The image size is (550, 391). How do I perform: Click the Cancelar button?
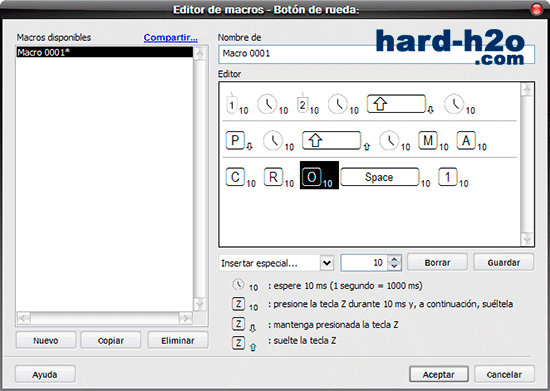pyautogui.click(x=504, y=374)
